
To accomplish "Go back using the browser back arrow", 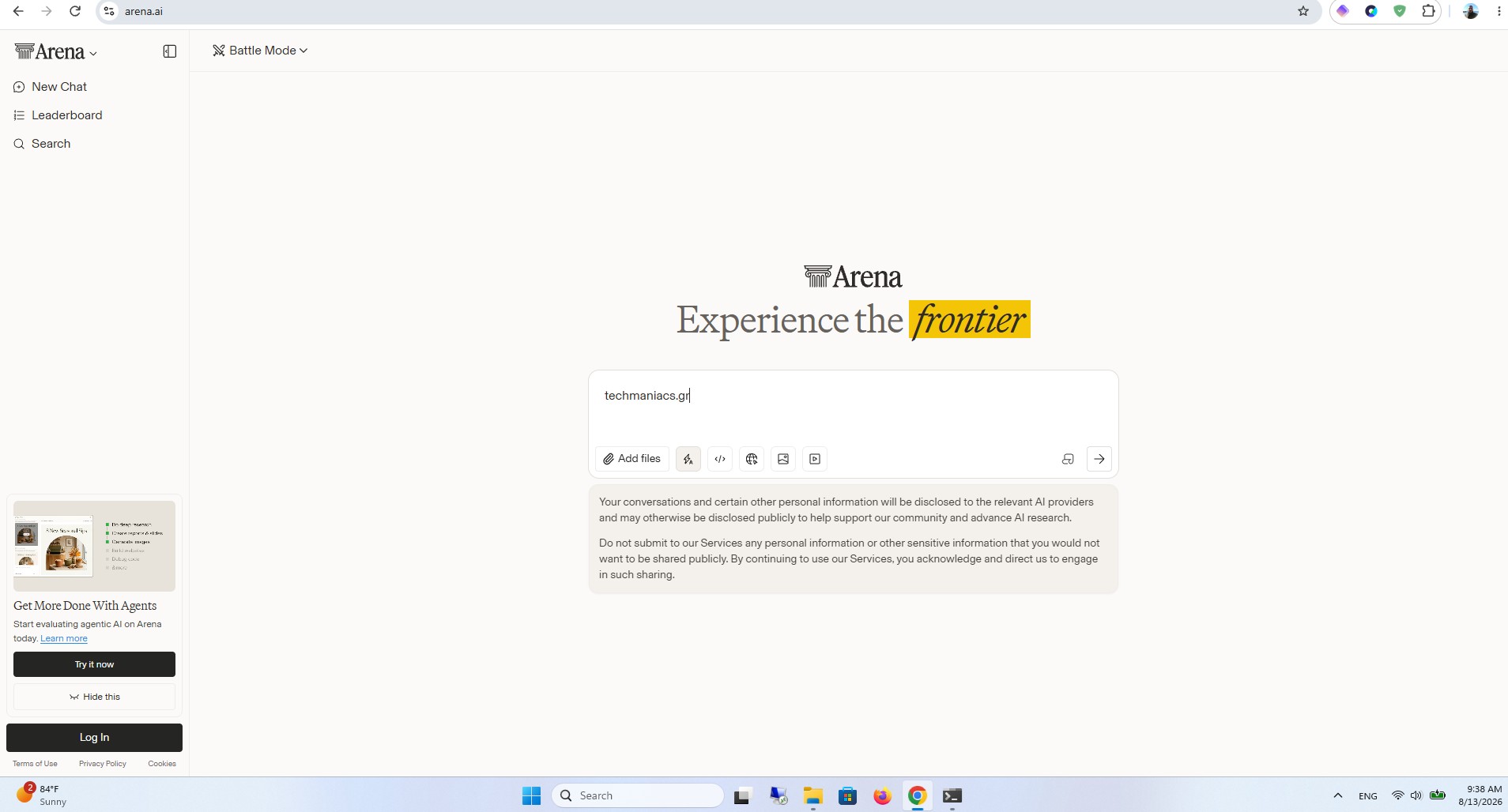I will 18,11.
